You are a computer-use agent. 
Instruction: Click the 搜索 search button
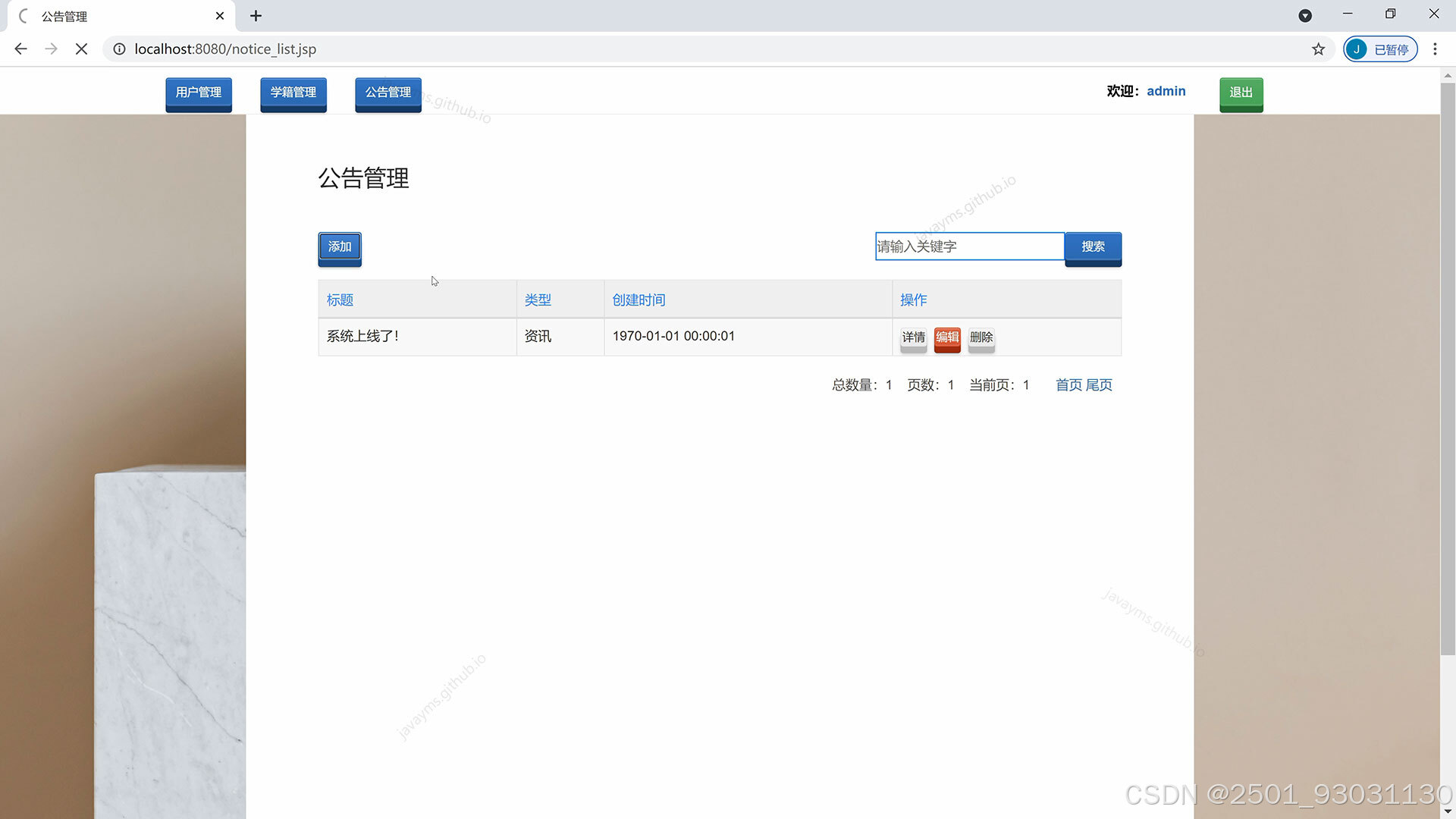pyautogui.click(x=1093, y=249)
